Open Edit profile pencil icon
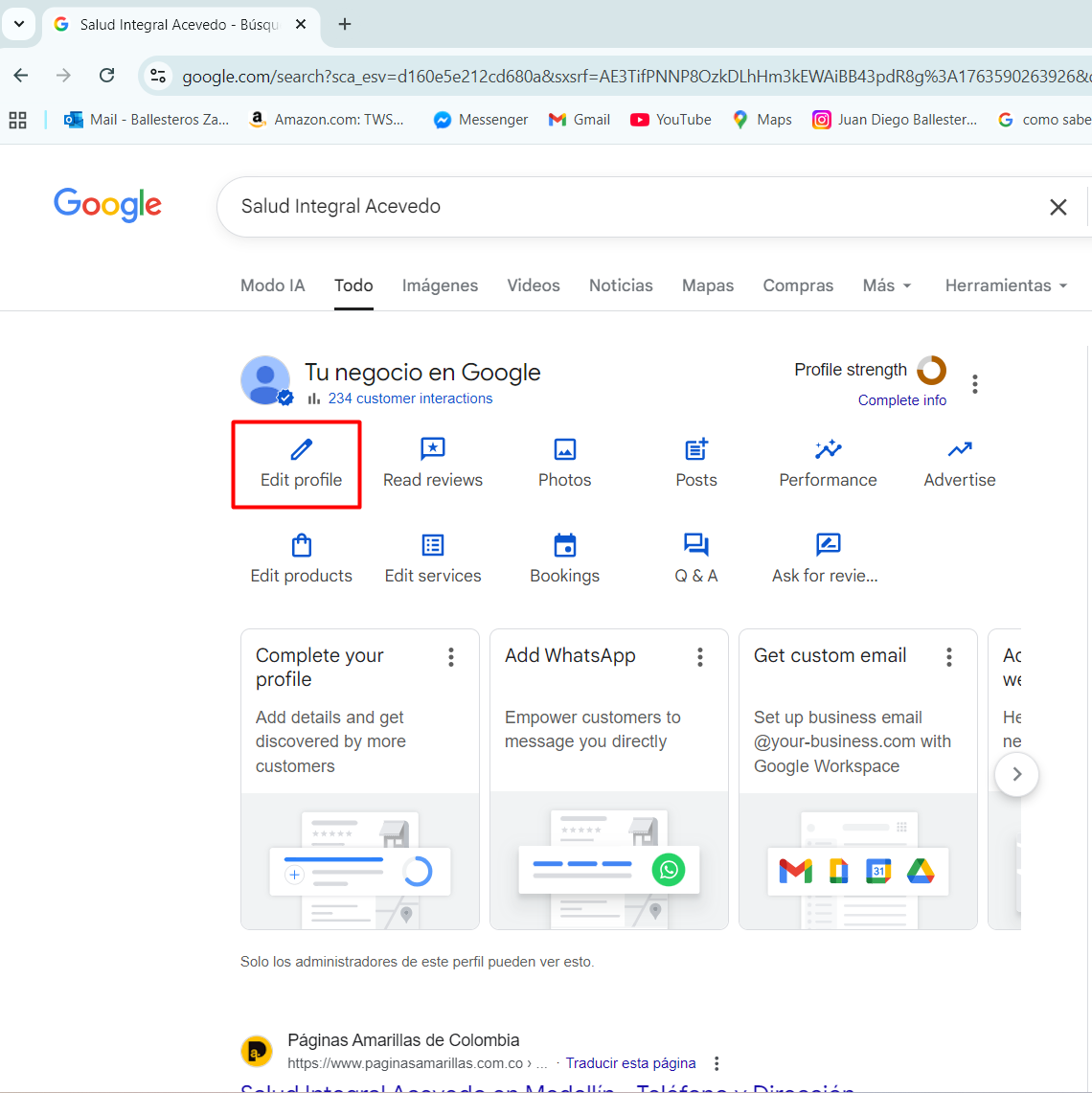Viewport: 1092px width, 1093px height. (301, 449)
